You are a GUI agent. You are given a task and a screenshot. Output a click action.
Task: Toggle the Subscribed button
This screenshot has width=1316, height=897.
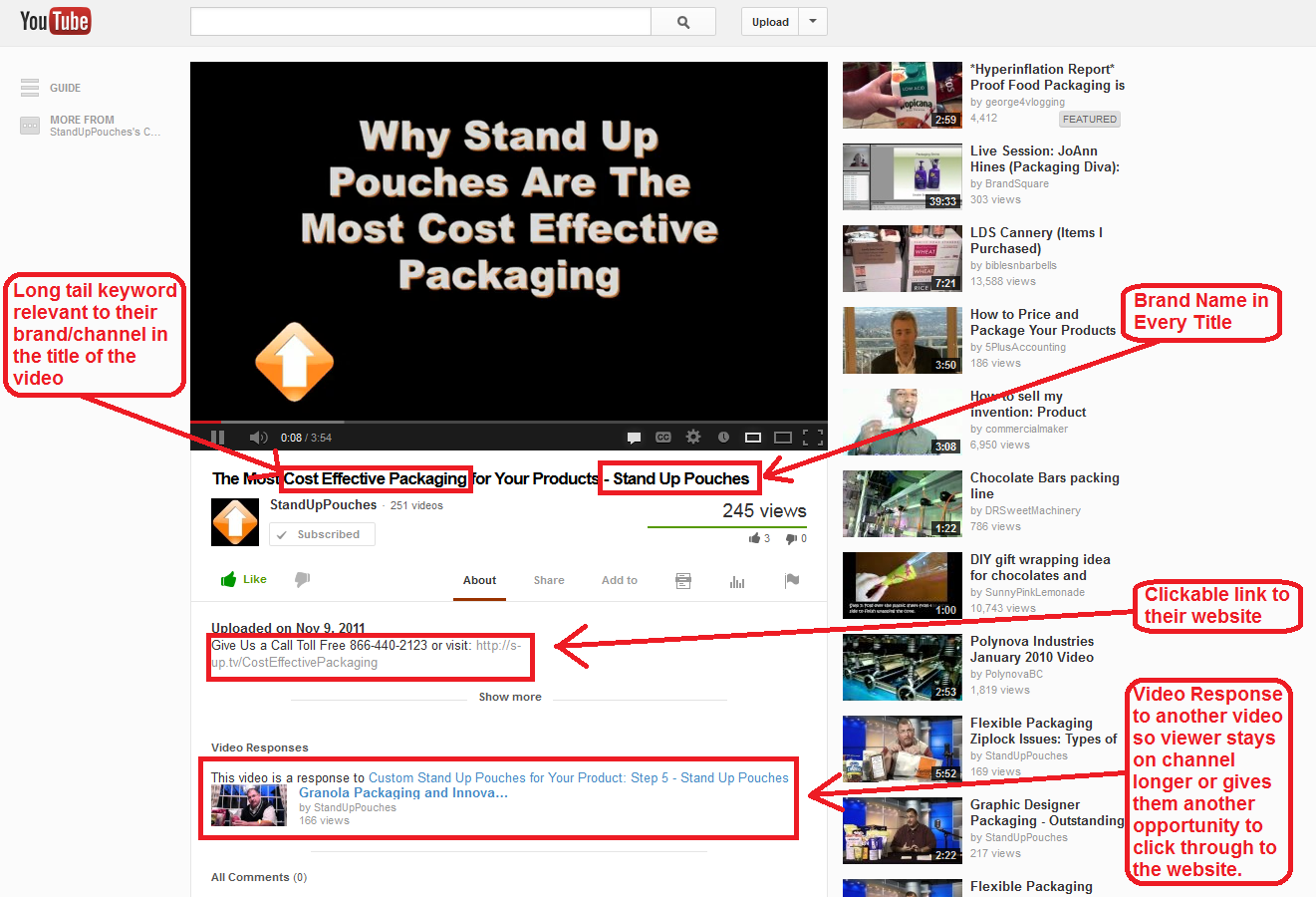(322, 534)
